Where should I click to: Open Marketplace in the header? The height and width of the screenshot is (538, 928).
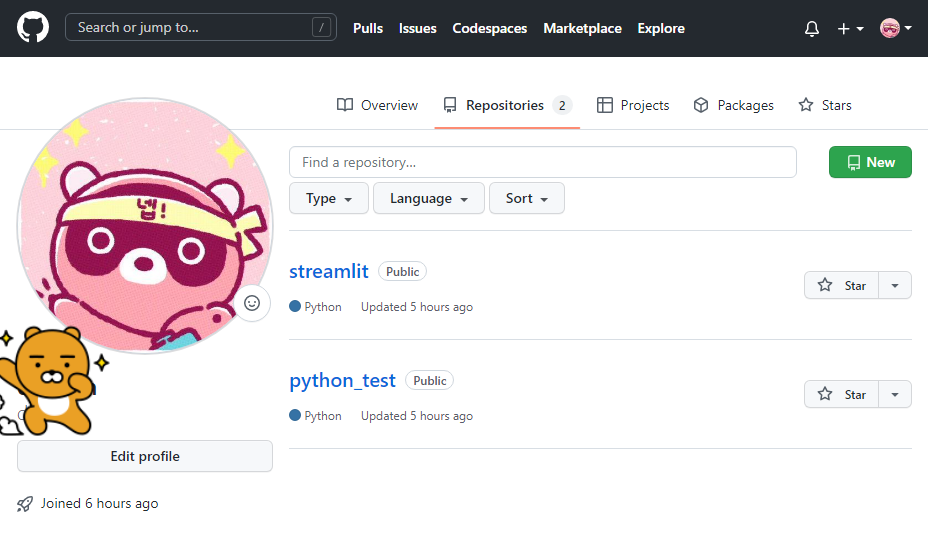pos(582,28)
